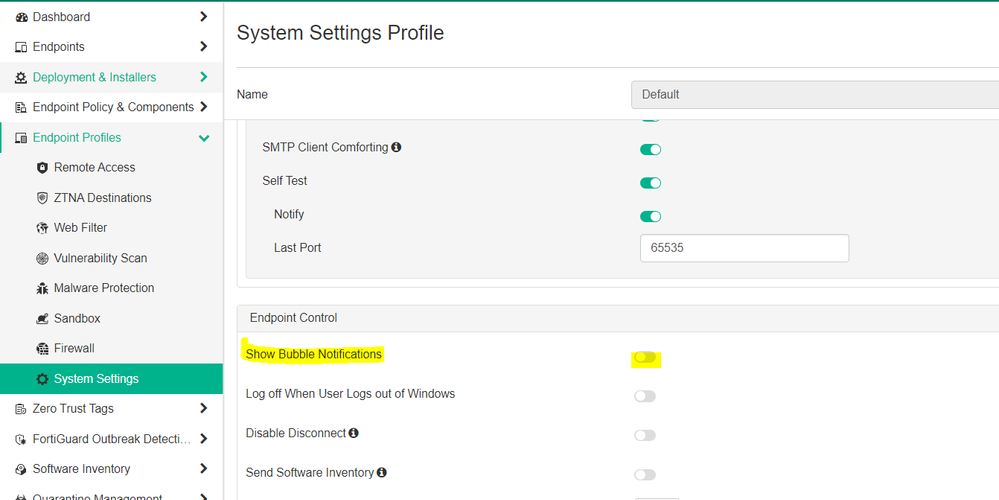Expand the Dashboard menu chevron
This screenshot has width=999, height=500.
pyautogui.click(x=204, y=17)
